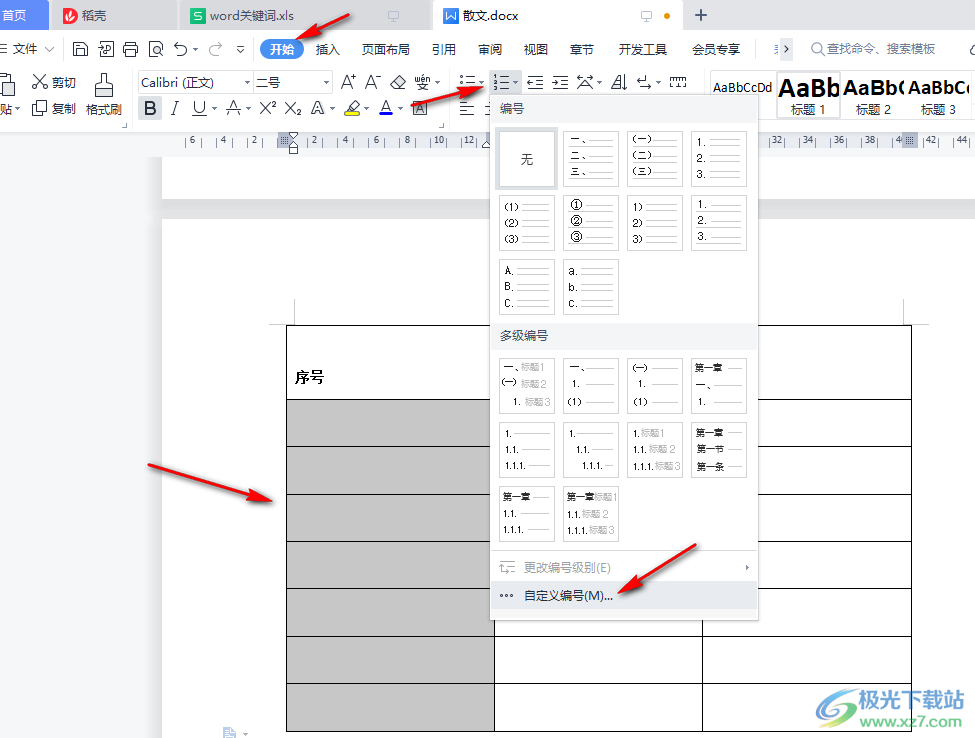
Task: Select circled numbering style ①②③
Action: tap(590, 222)
